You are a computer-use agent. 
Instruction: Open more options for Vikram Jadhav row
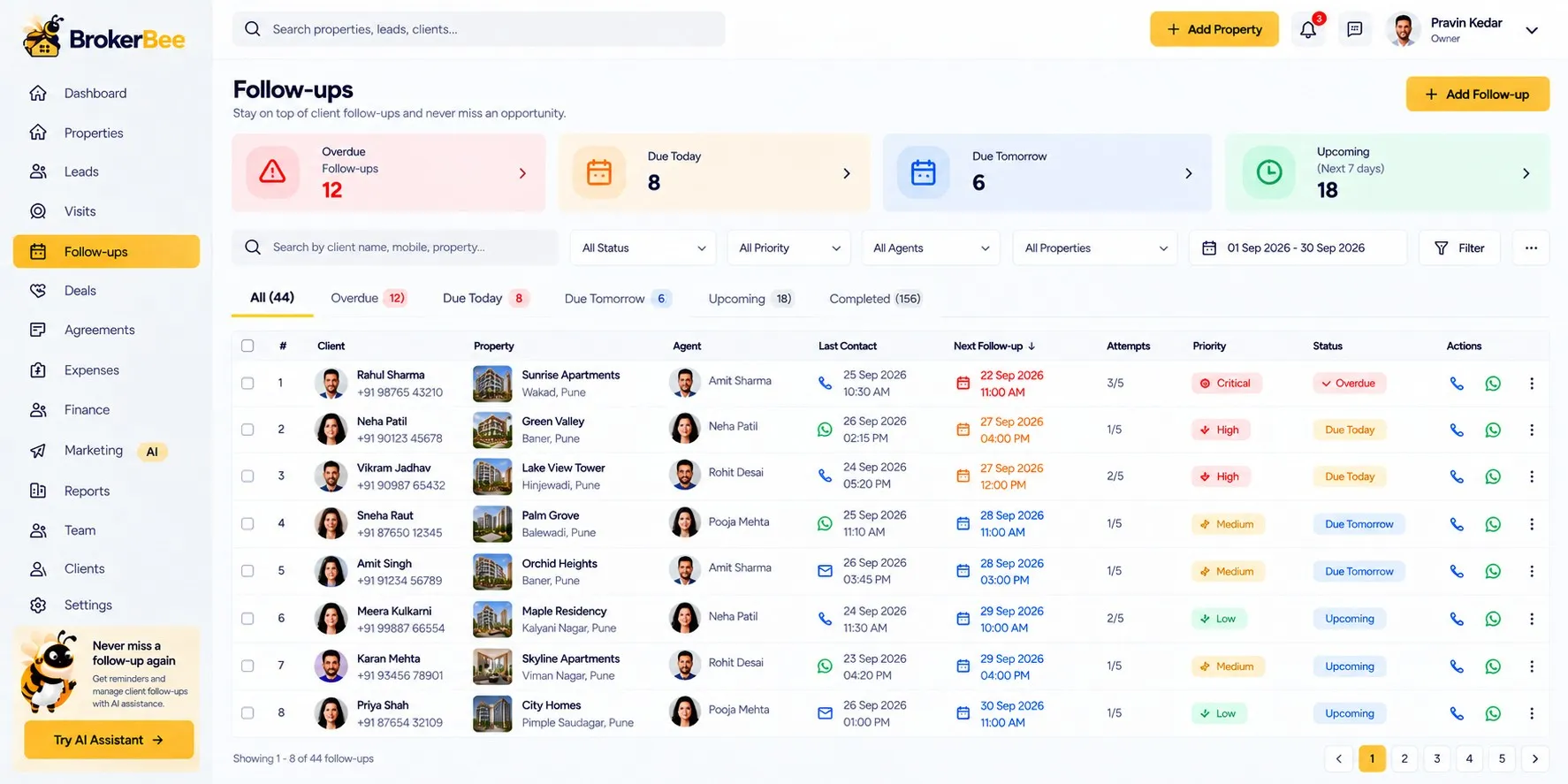[x=1532, y=476]
